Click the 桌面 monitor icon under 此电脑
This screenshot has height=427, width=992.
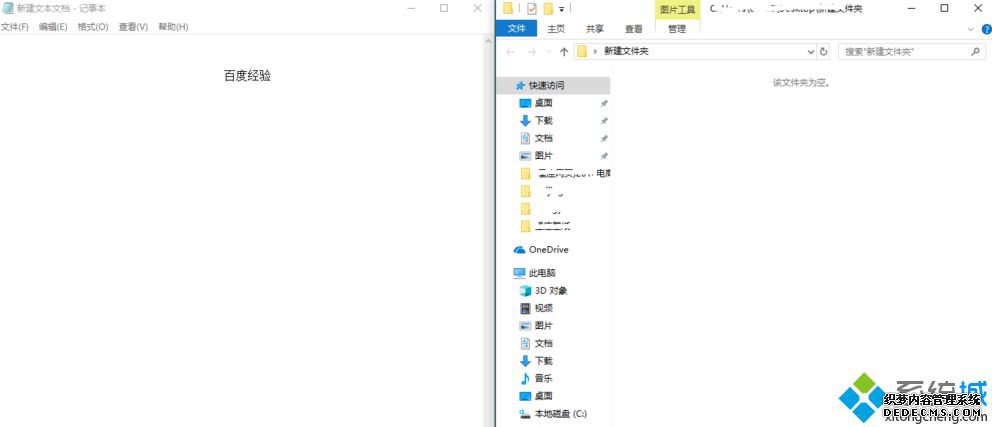click(524, 396)
